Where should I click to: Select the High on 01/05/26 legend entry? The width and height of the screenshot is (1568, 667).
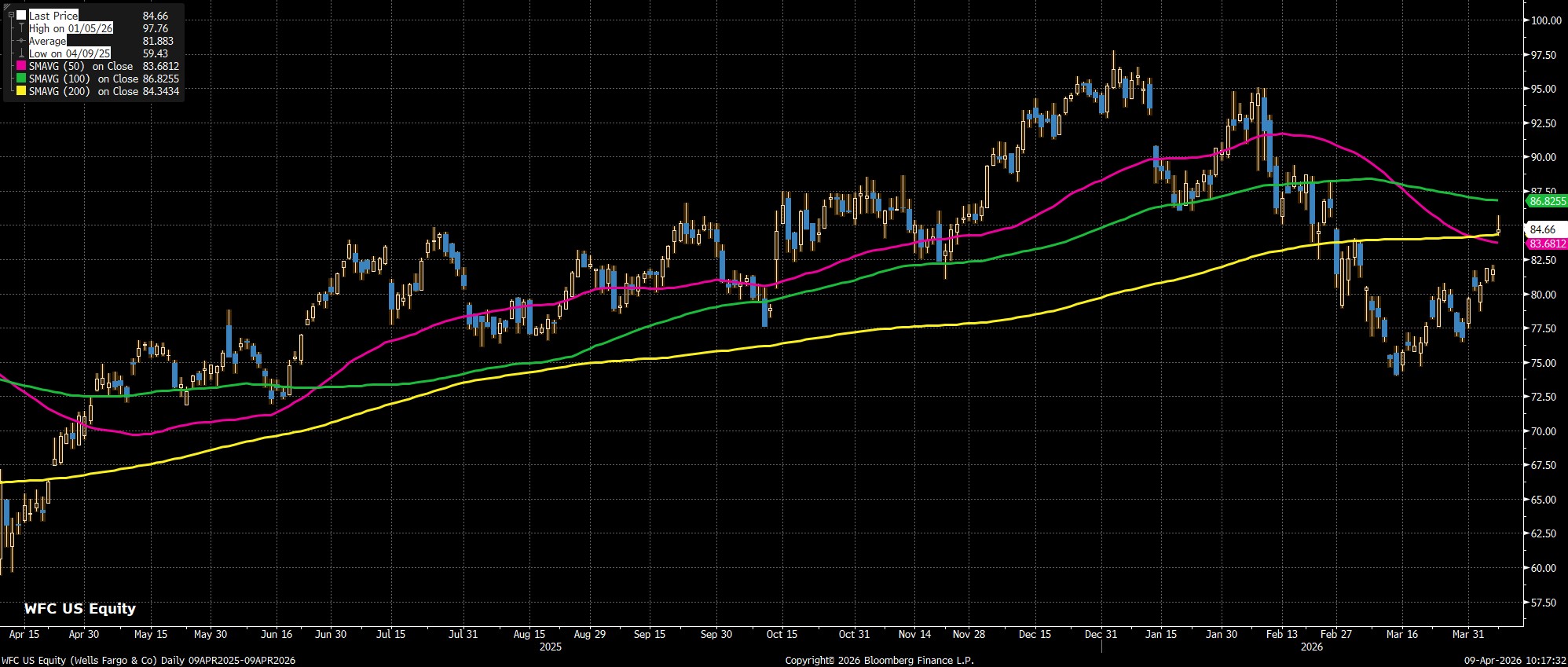tap(71, 28)
